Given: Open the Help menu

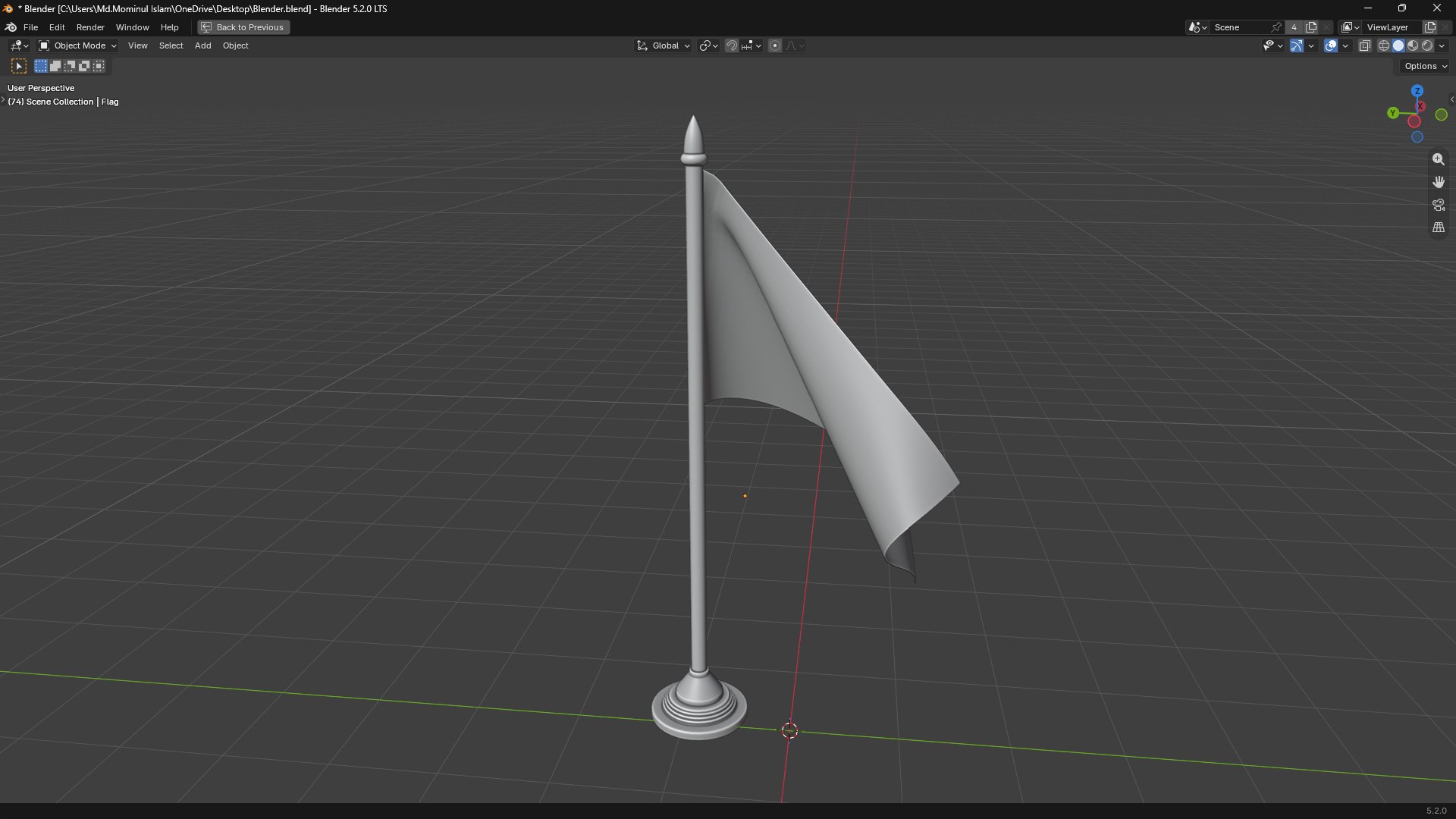Looking at the screenshot, I should click(x=169, y=27).
